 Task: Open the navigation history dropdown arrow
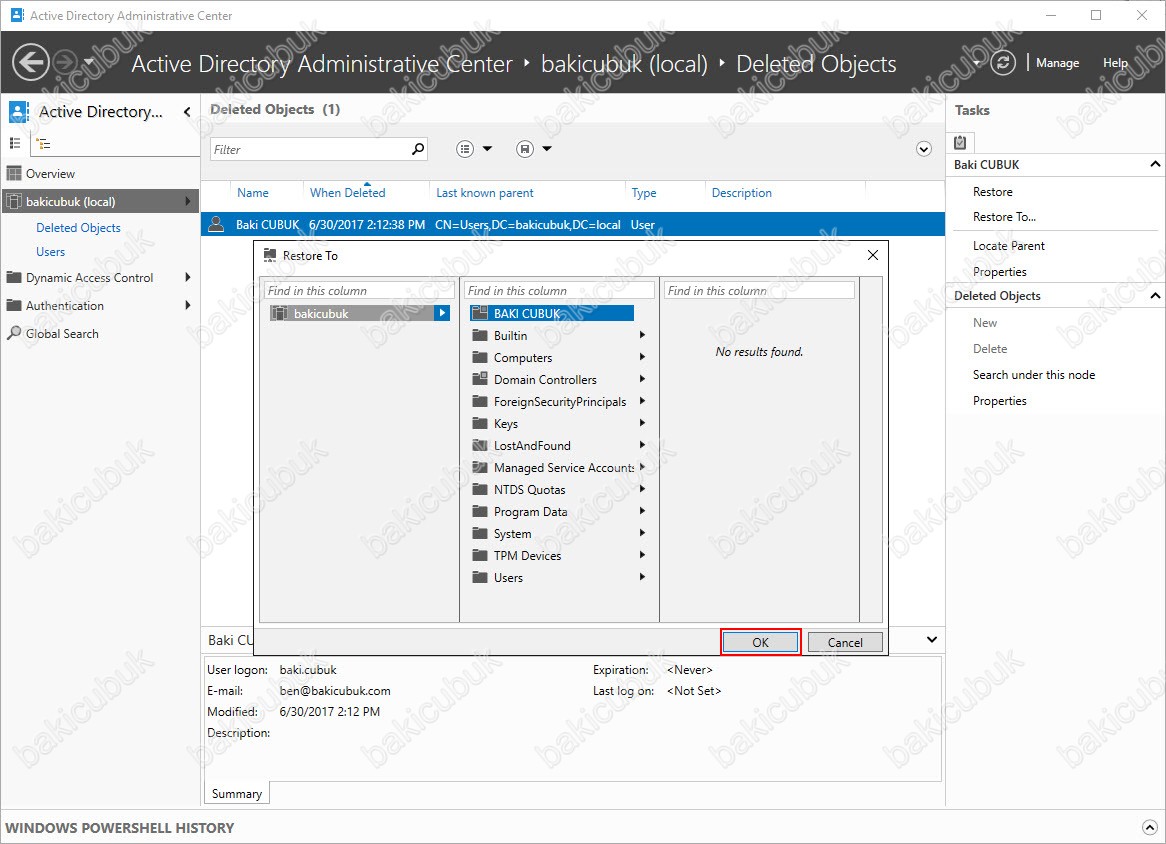pos(88,62)
